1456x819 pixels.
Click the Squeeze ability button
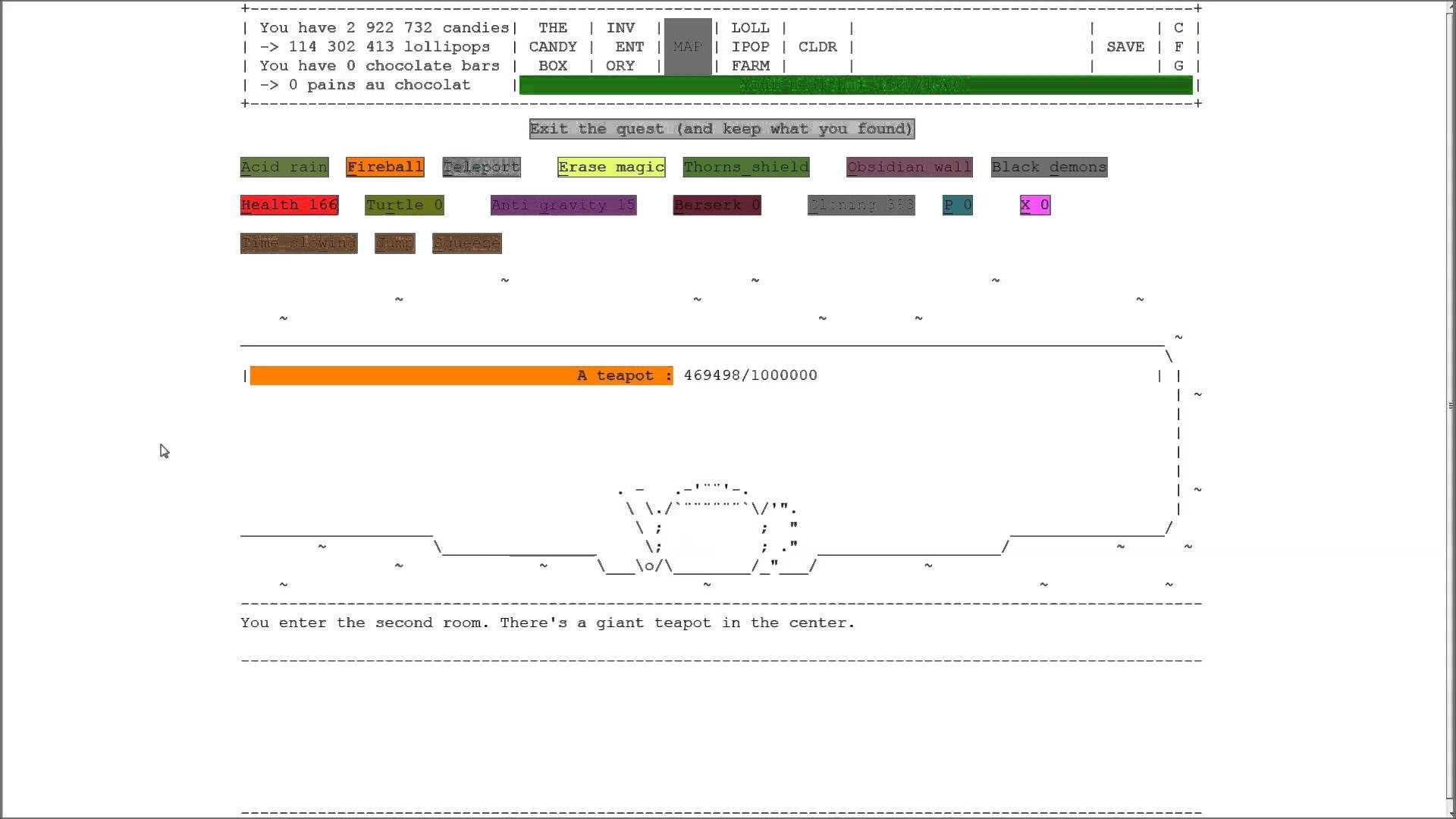(467, 243)
